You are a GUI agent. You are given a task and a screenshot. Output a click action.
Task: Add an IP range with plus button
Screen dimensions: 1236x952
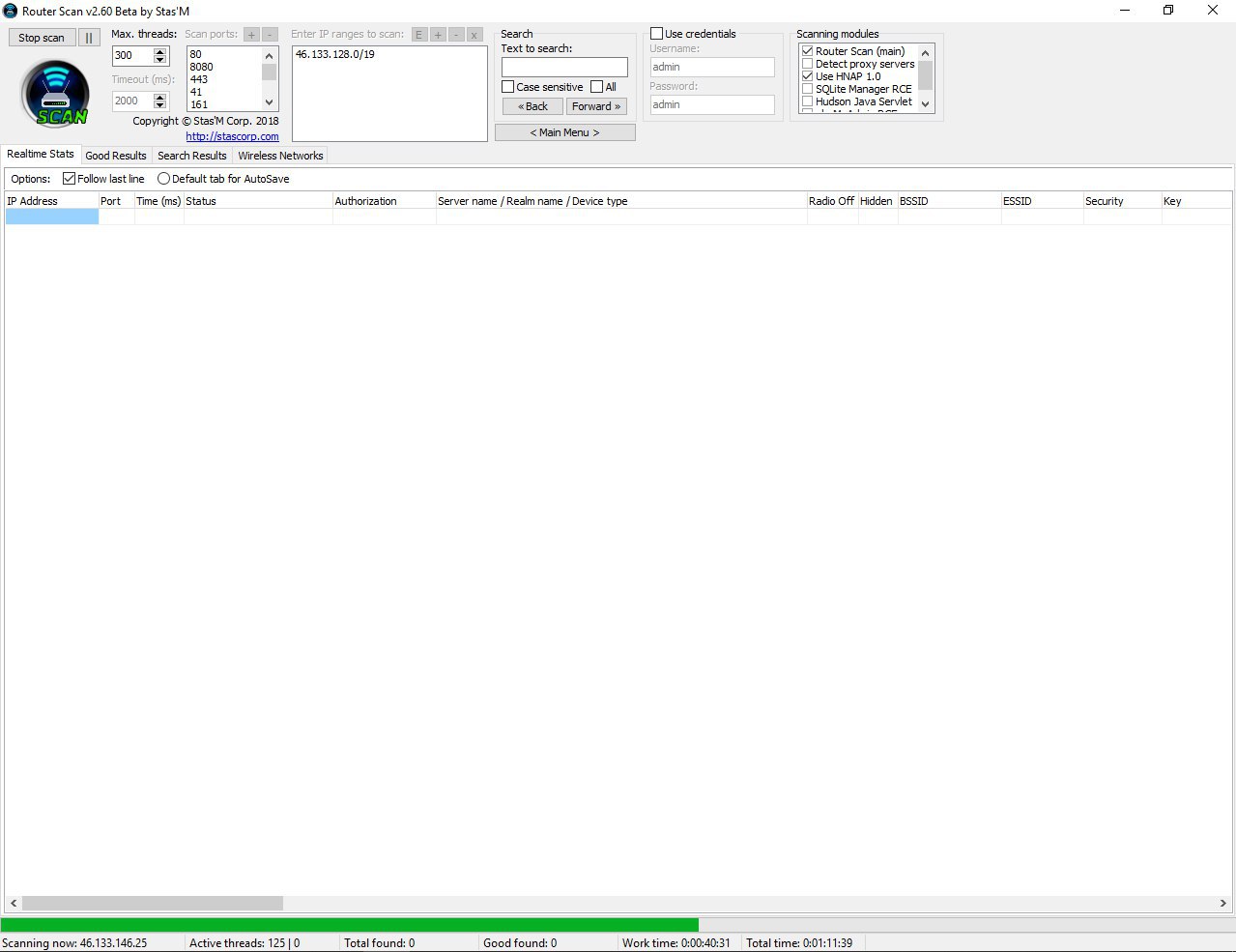pos(437,34)
